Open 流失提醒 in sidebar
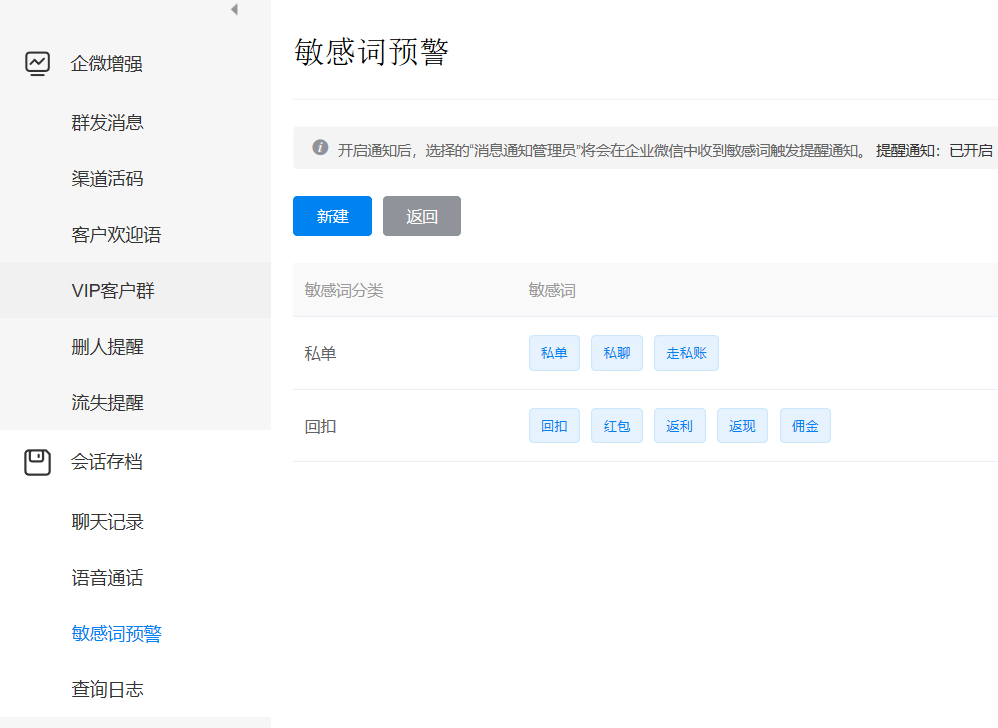This screenshot has width=998, height=728. point(108,403)
